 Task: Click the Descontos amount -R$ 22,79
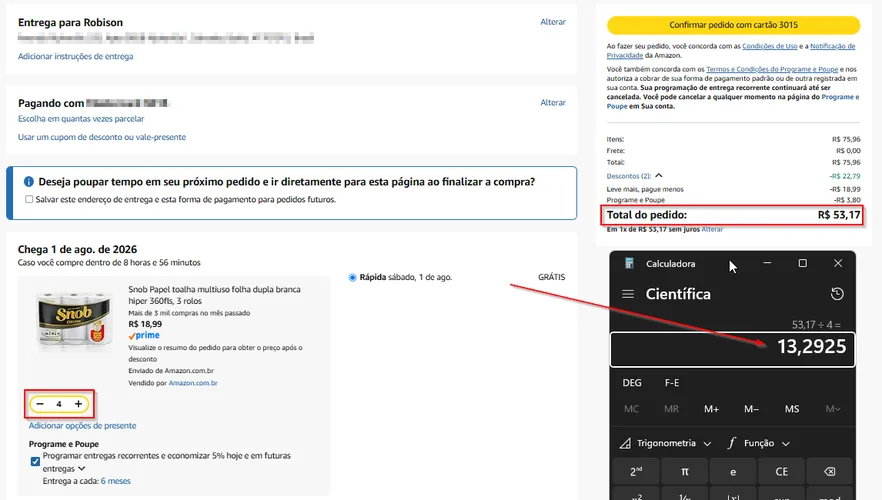[x=844, y=176]
